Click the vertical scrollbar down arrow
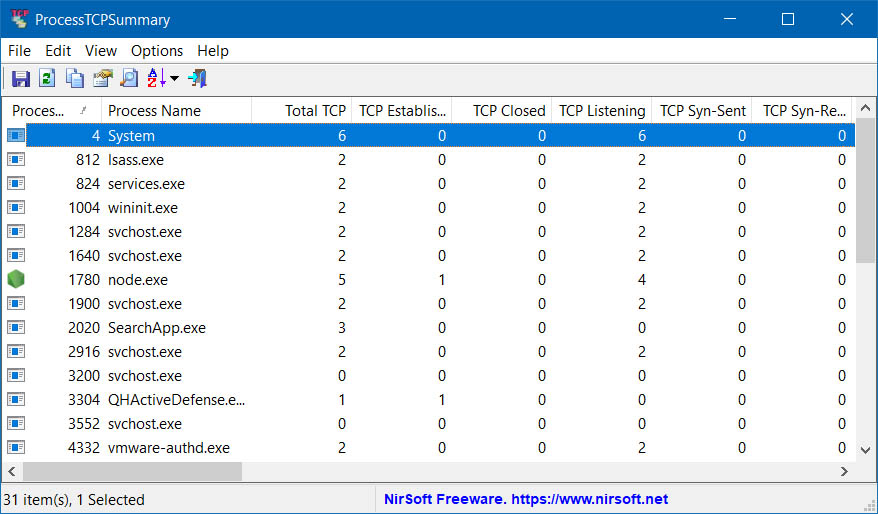 tap(866, 450)
